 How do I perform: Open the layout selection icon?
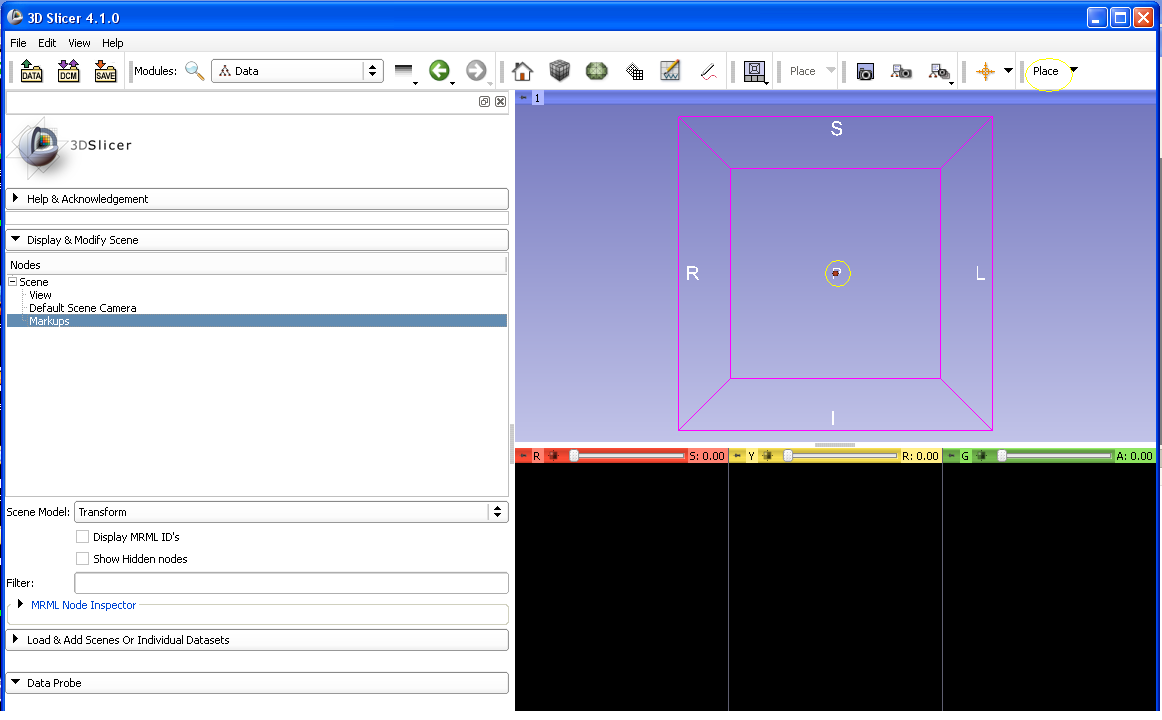tap(754, 71)
